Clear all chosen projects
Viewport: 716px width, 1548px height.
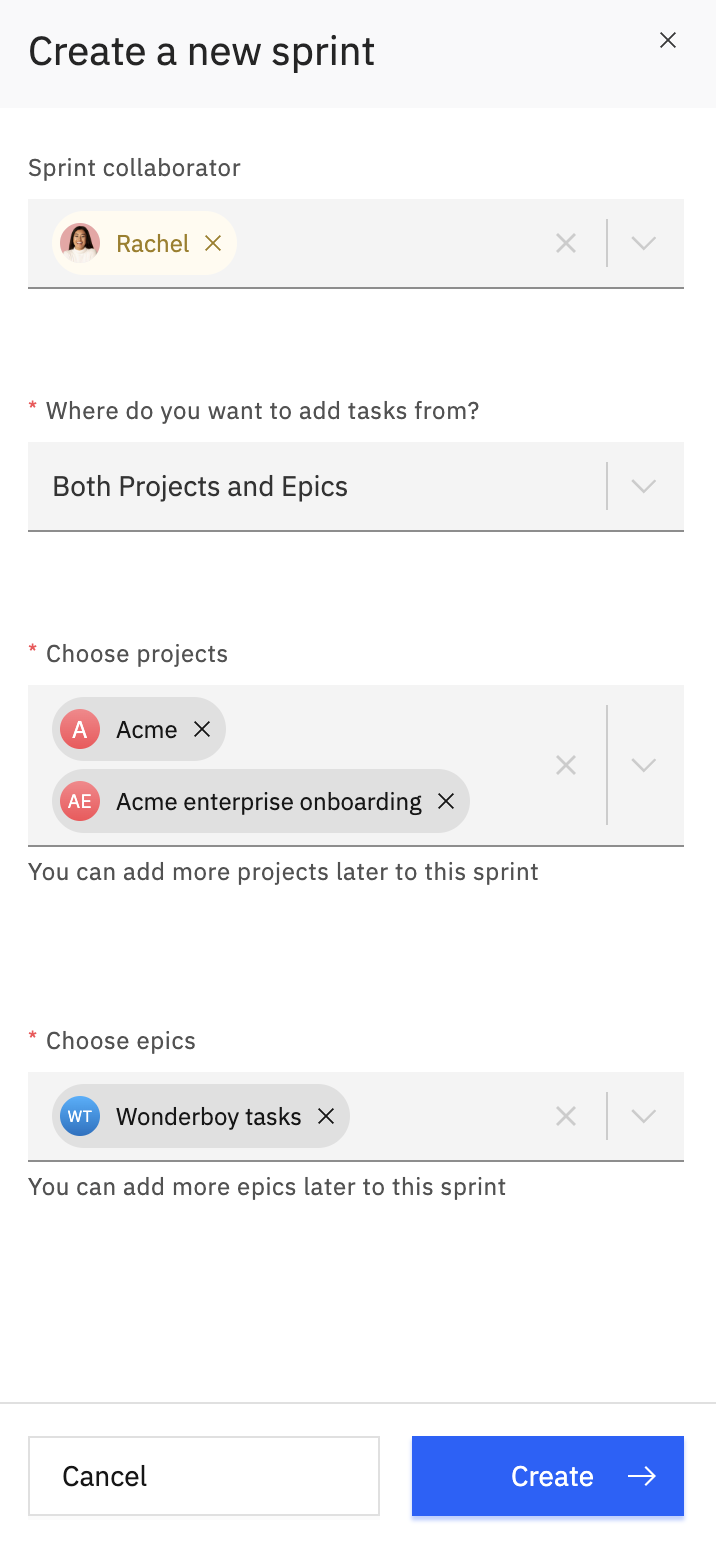click(x=566, y=765)
